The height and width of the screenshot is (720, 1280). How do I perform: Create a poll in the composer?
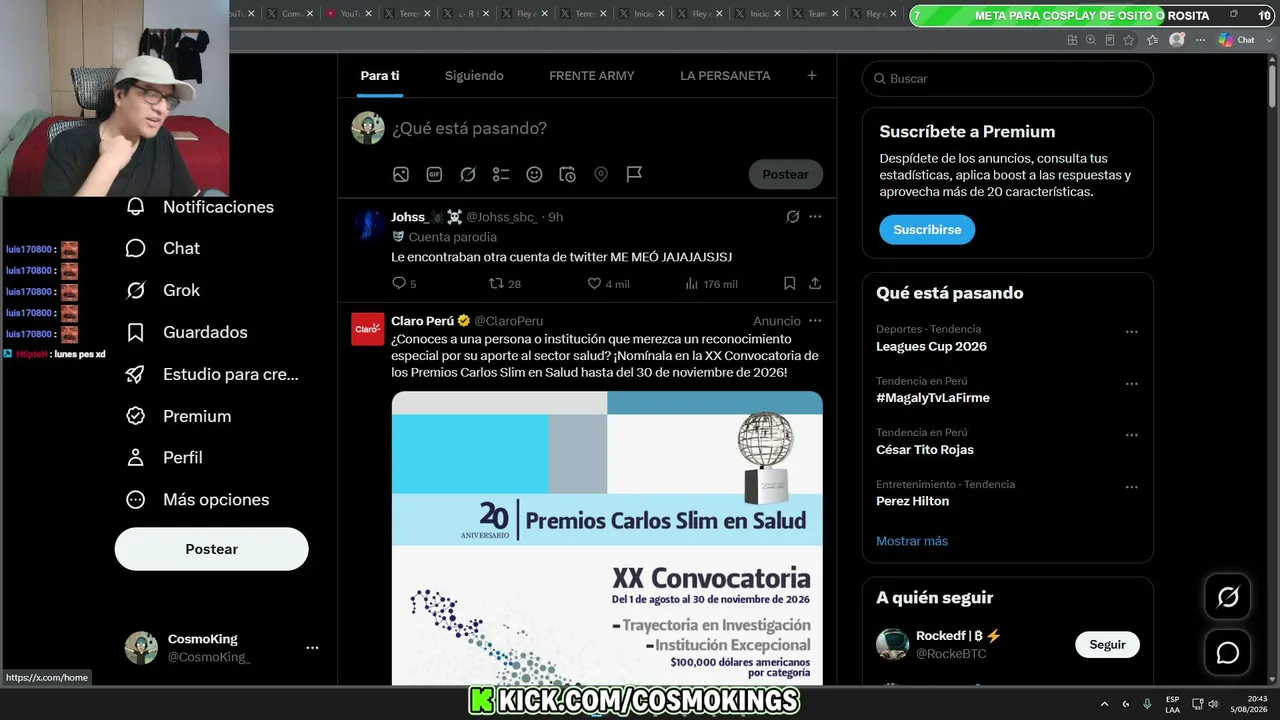(x=501, y=174)
